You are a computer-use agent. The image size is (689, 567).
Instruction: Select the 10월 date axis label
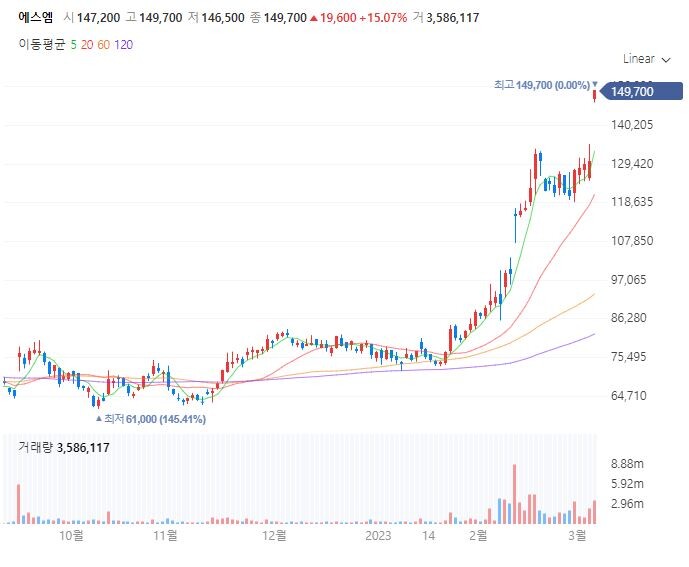pos(71,535)
